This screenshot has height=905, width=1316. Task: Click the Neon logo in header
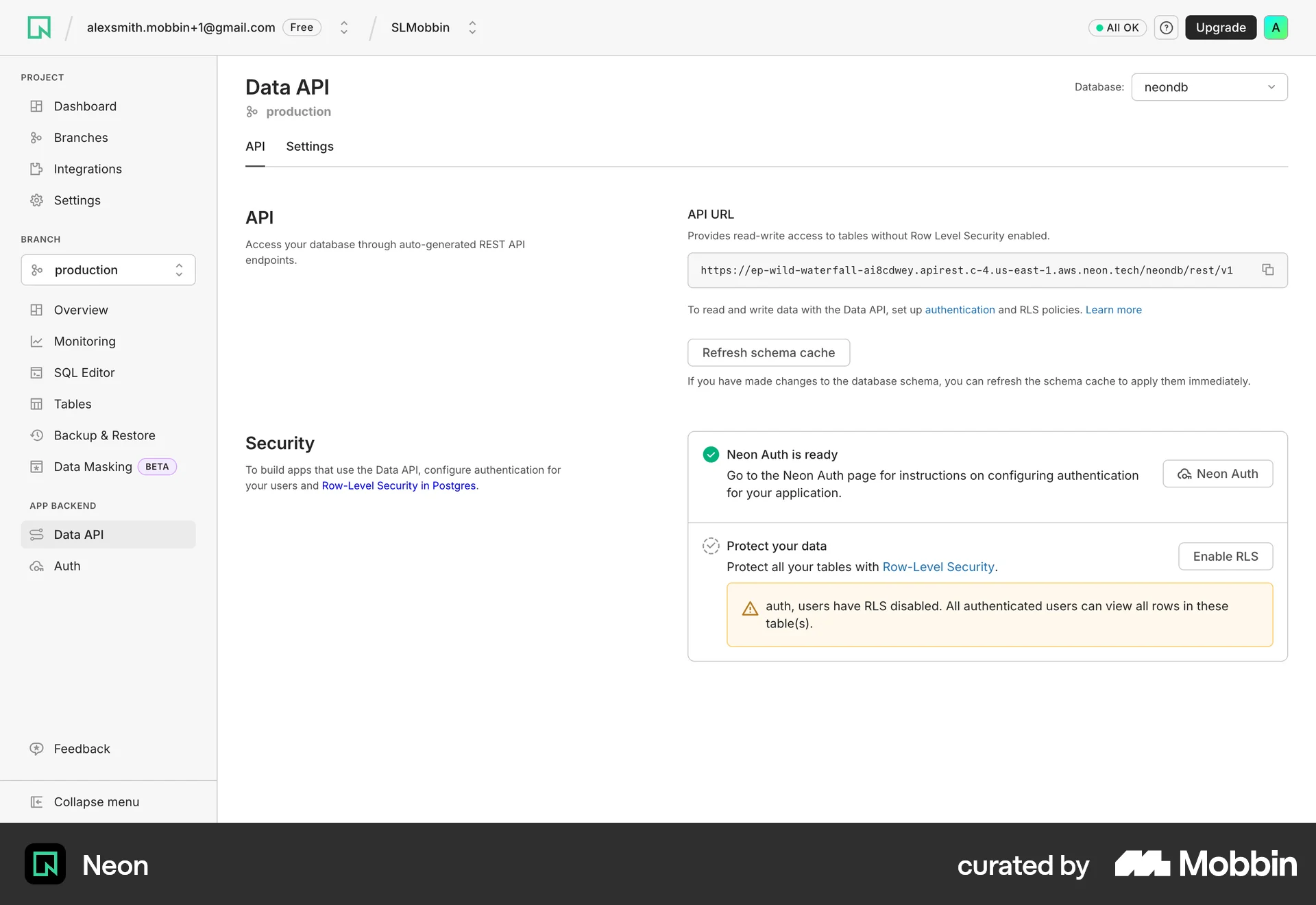pos(39,27)
